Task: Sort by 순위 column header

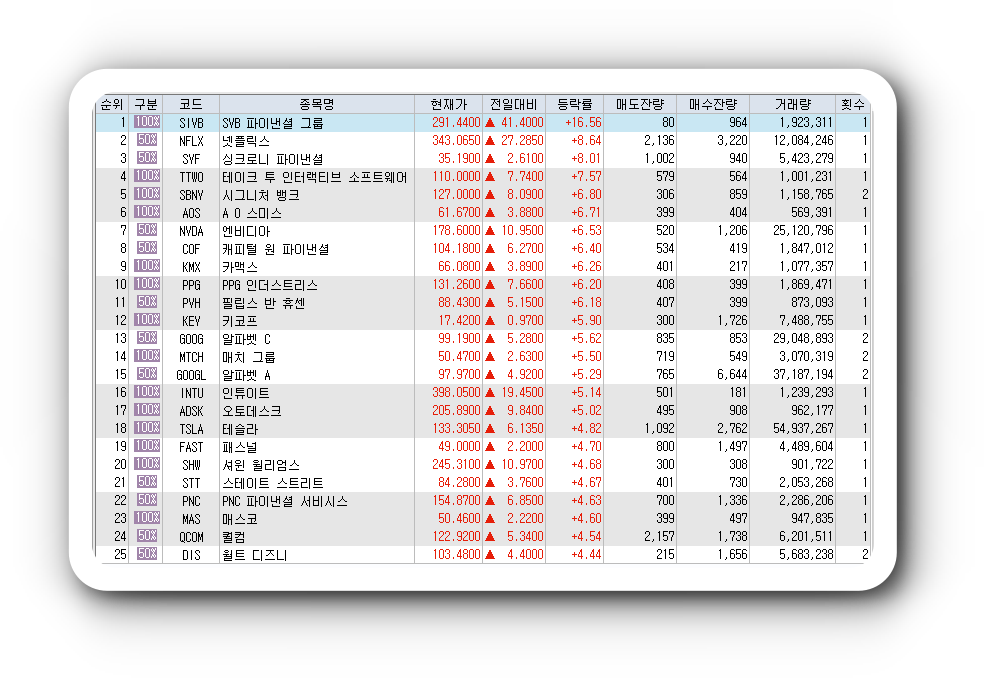Action: click(x=112, y=104)
